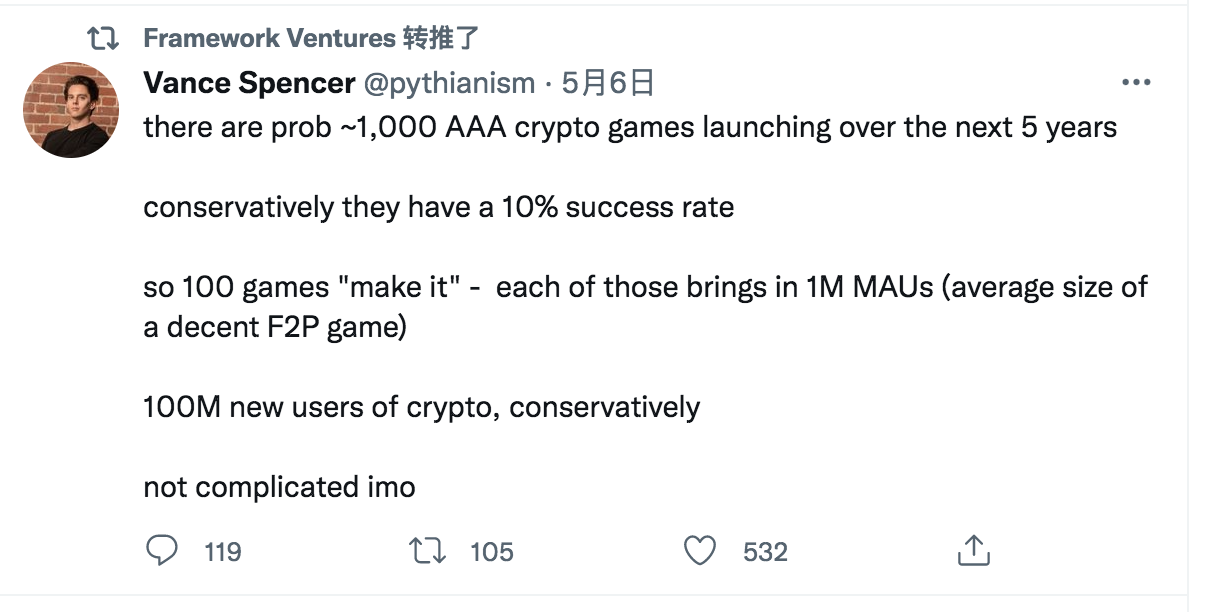The image size is (1208, 612).
Task: Click the 10% success rate sentence
Action: click(439, 208)
